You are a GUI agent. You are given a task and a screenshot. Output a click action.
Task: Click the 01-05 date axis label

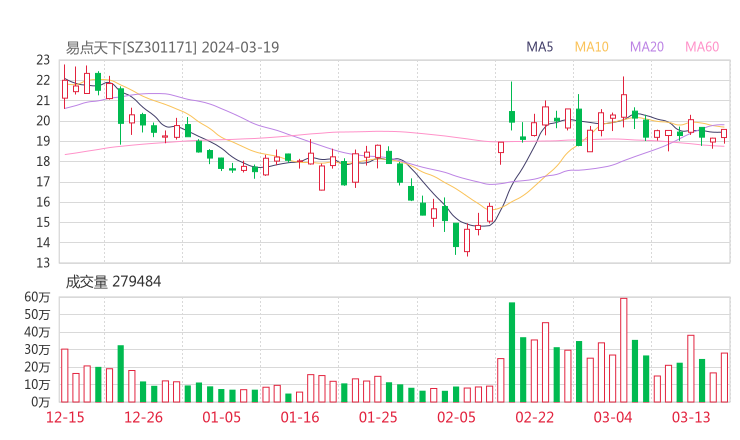point(221,417)
